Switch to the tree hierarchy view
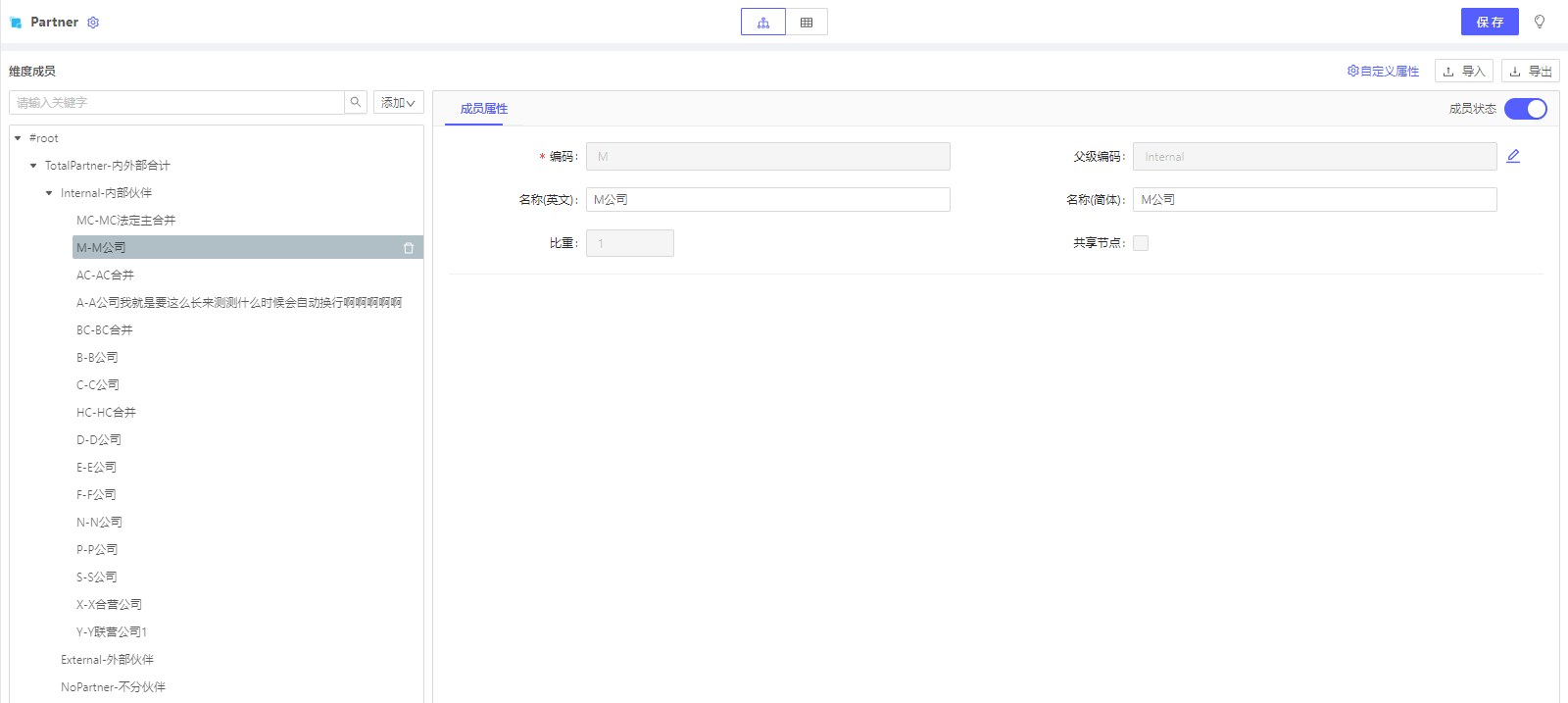This screenshot has height=703, width=1568. pos(763,22)
